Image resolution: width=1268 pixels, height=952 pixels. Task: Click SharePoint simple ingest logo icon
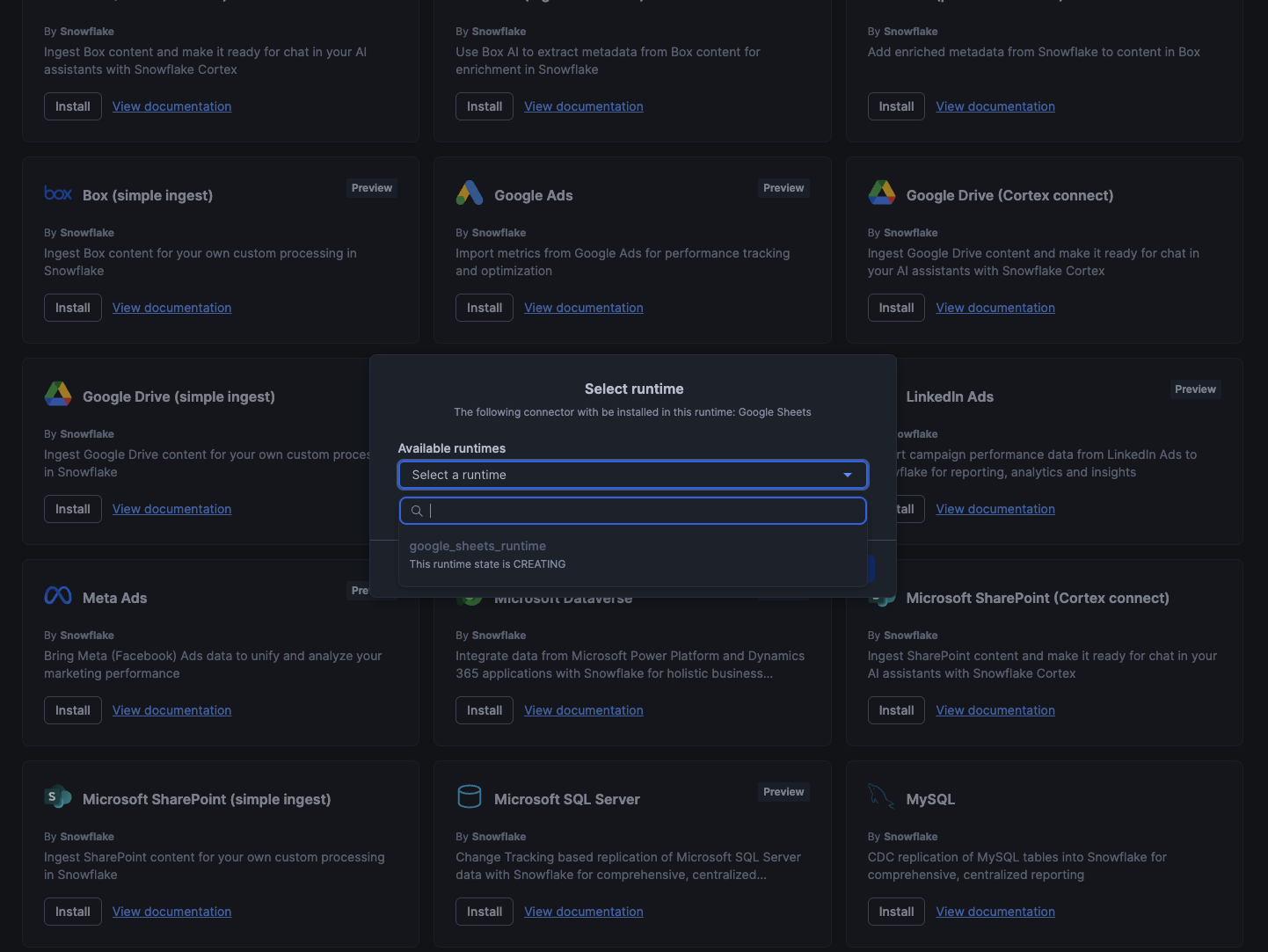tap(58, 797)
